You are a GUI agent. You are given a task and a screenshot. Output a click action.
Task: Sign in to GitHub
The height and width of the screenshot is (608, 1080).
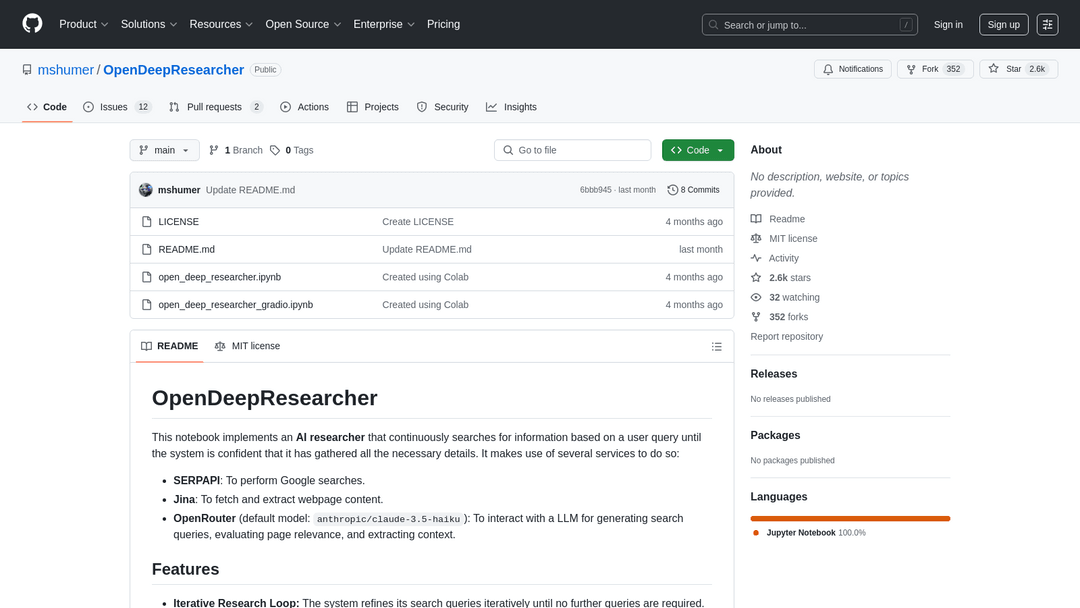pyautogui.click(x=948, y=25)
